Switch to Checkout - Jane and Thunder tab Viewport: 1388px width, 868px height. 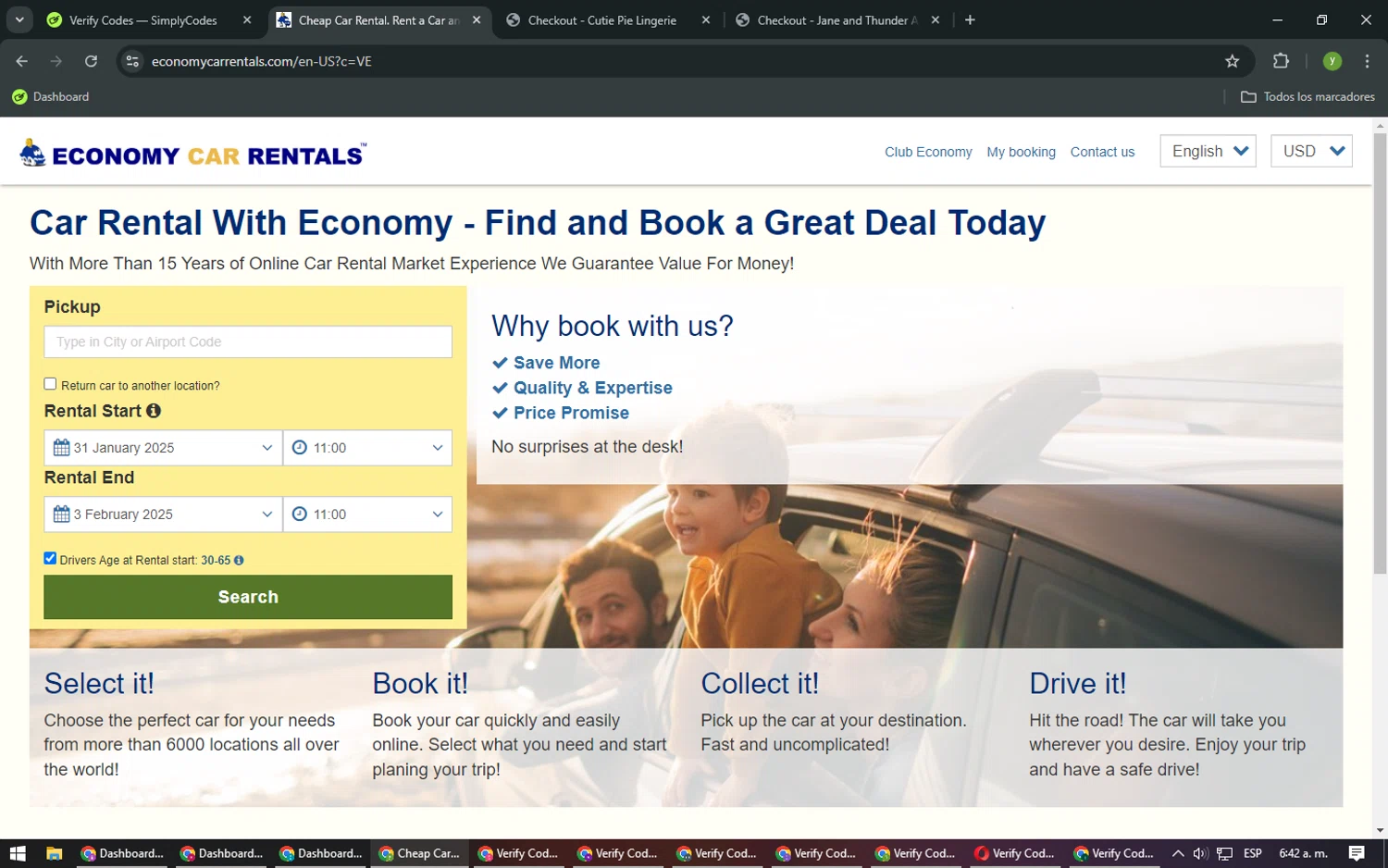(837, 19)
